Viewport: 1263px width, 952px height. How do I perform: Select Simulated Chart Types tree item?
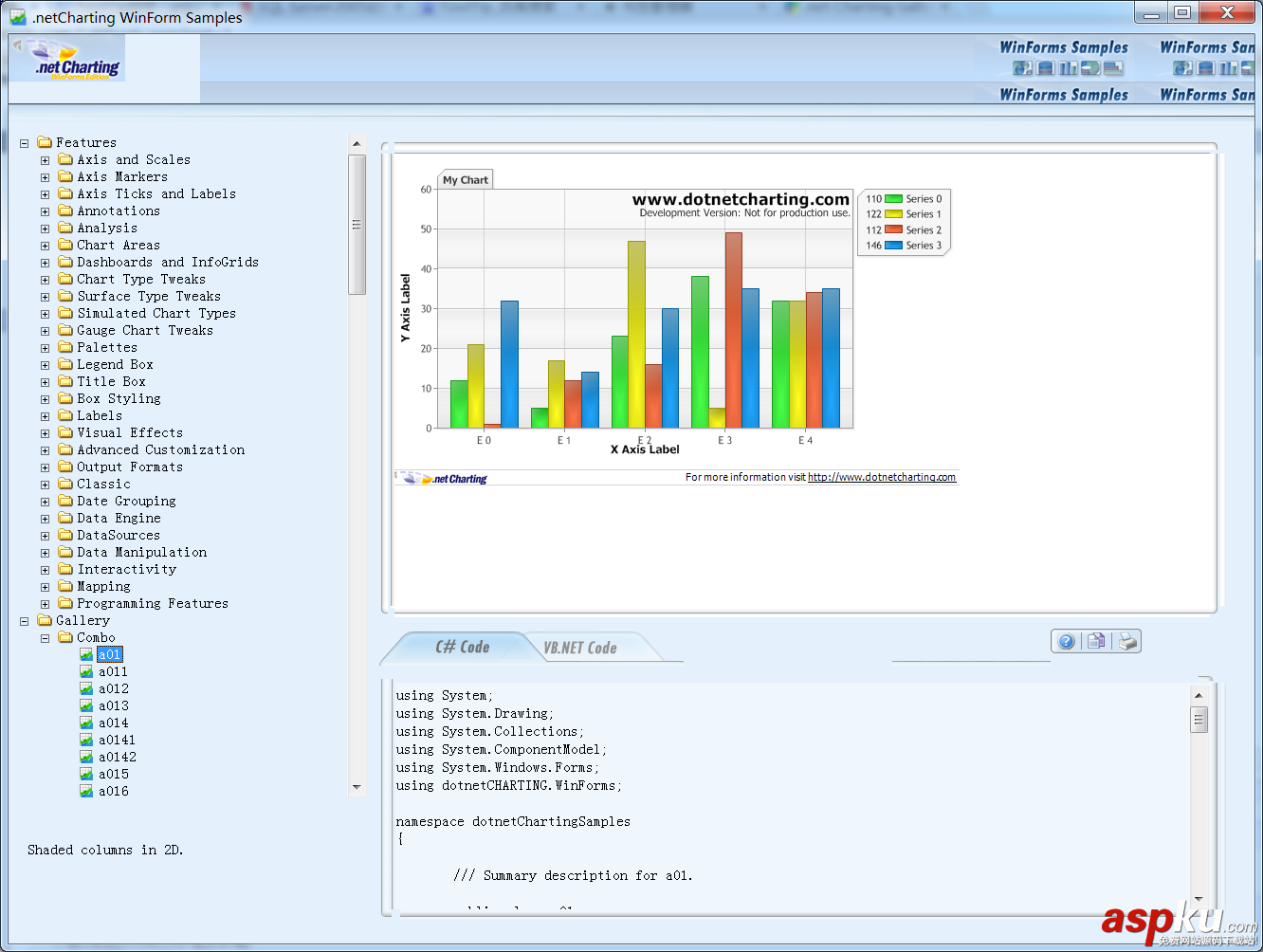[x=156, y=313]
